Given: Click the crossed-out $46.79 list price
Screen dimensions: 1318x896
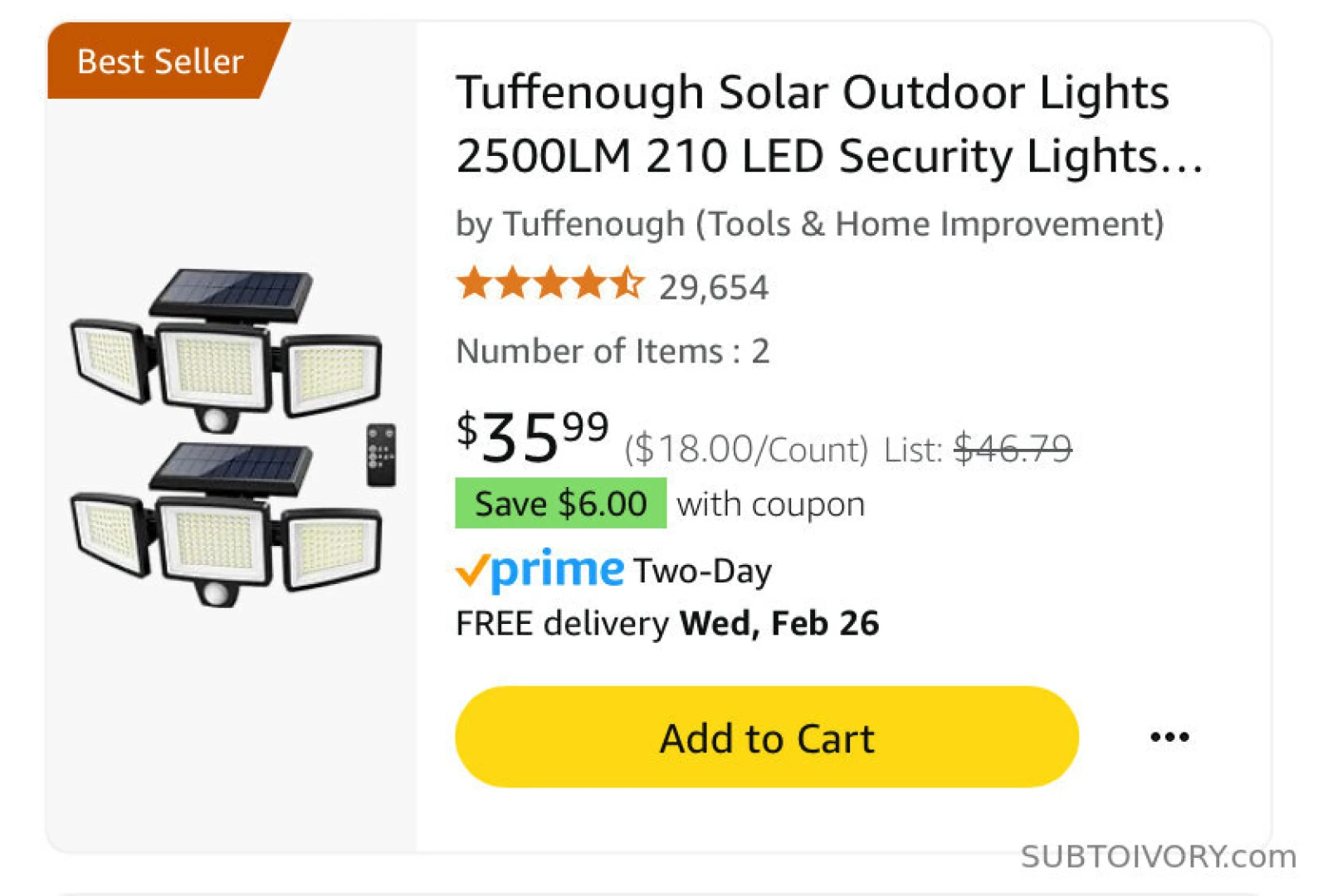Looking at the screenshot, I should [1013, 449].
